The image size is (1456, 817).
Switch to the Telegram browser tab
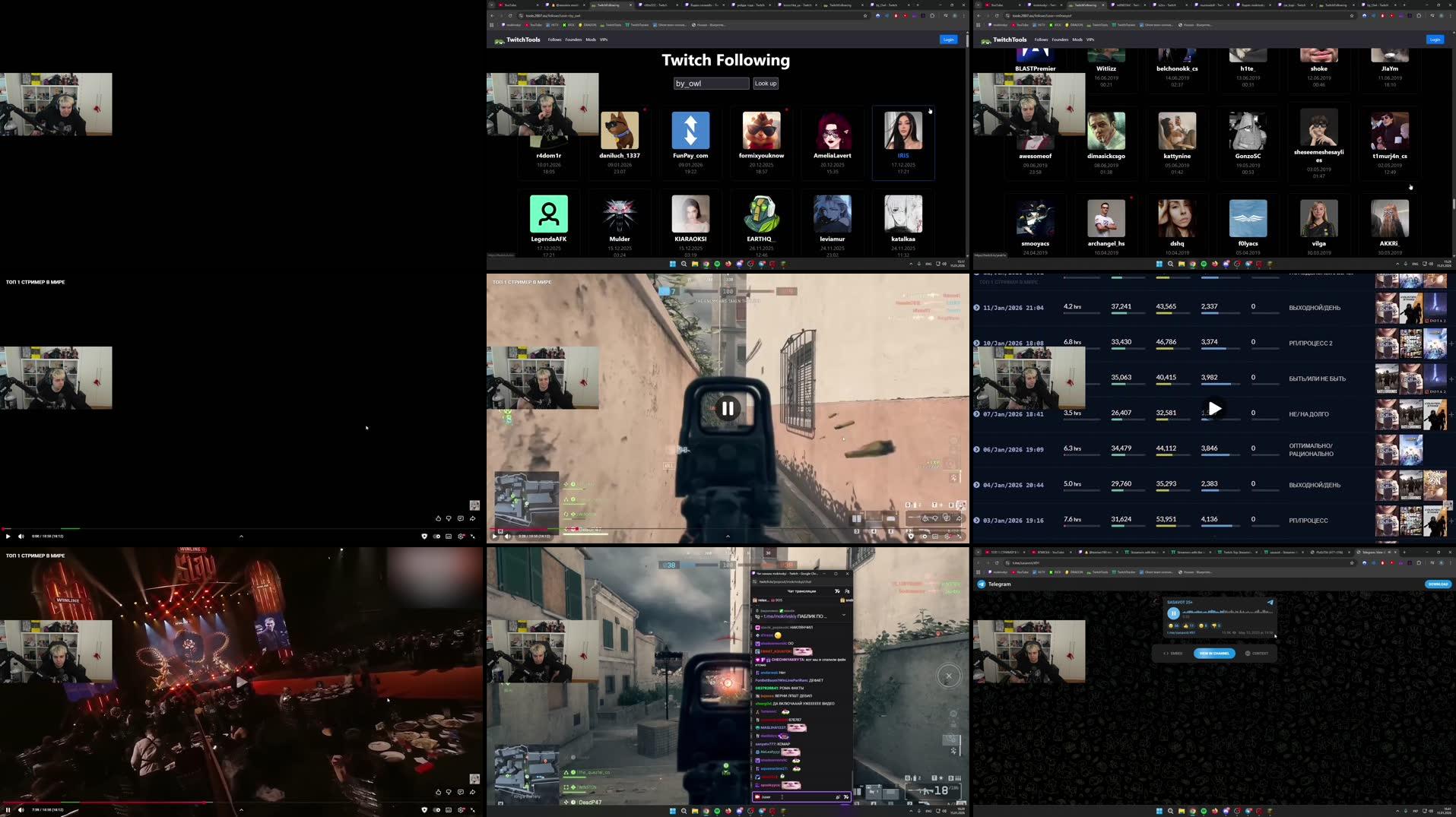(1373, 552)
